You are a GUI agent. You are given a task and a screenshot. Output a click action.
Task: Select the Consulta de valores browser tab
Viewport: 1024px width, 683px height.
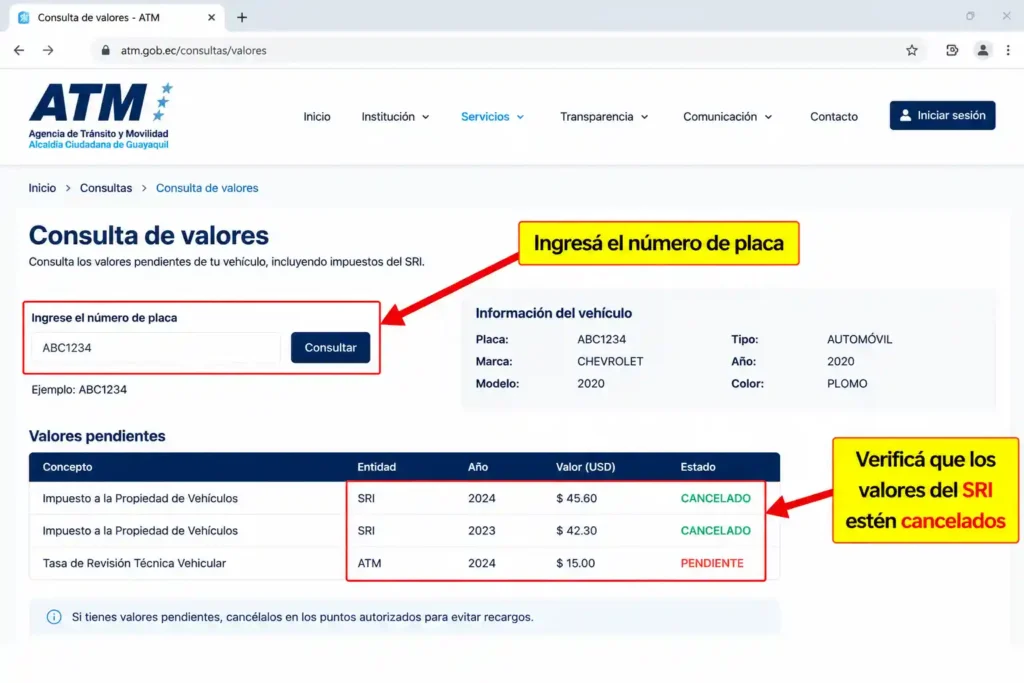tap(117, 18)
